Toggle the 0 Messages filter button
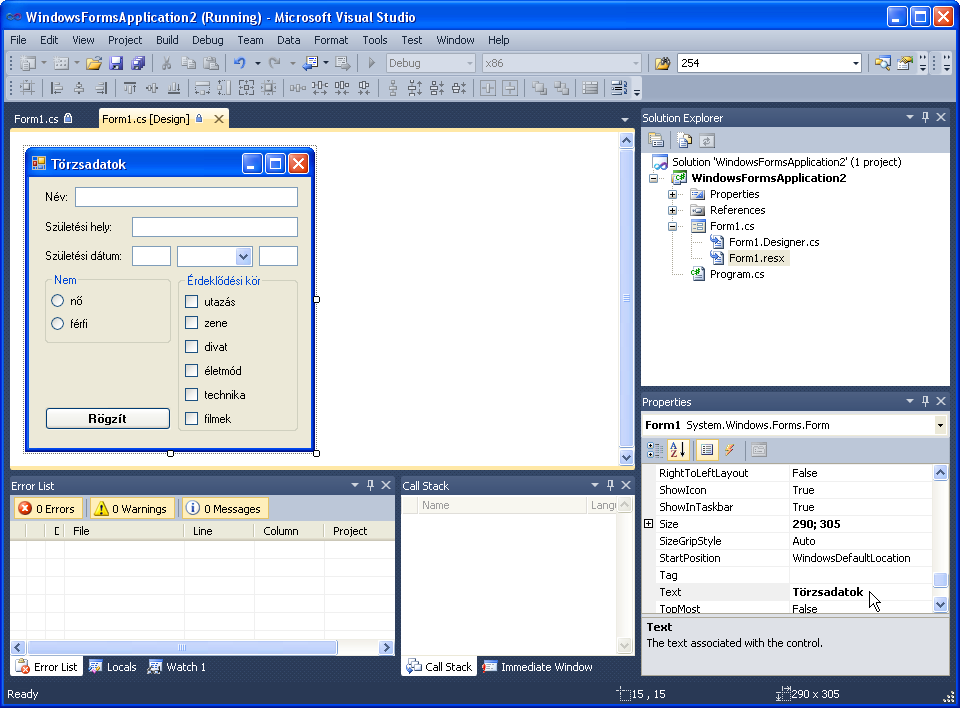 (226, 508)
